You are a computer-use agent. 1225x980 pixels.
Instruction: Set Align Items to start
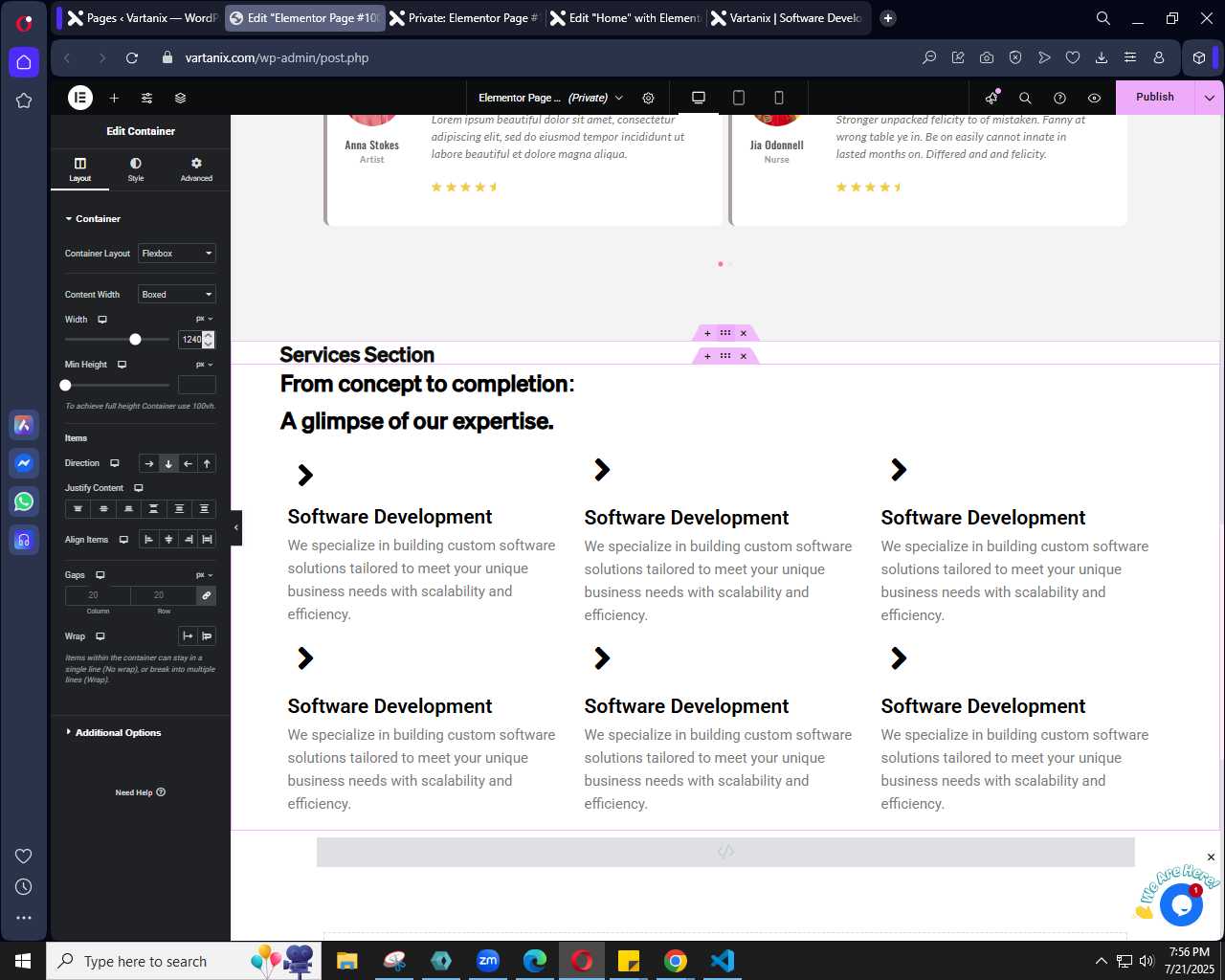(x=148, y=540)
